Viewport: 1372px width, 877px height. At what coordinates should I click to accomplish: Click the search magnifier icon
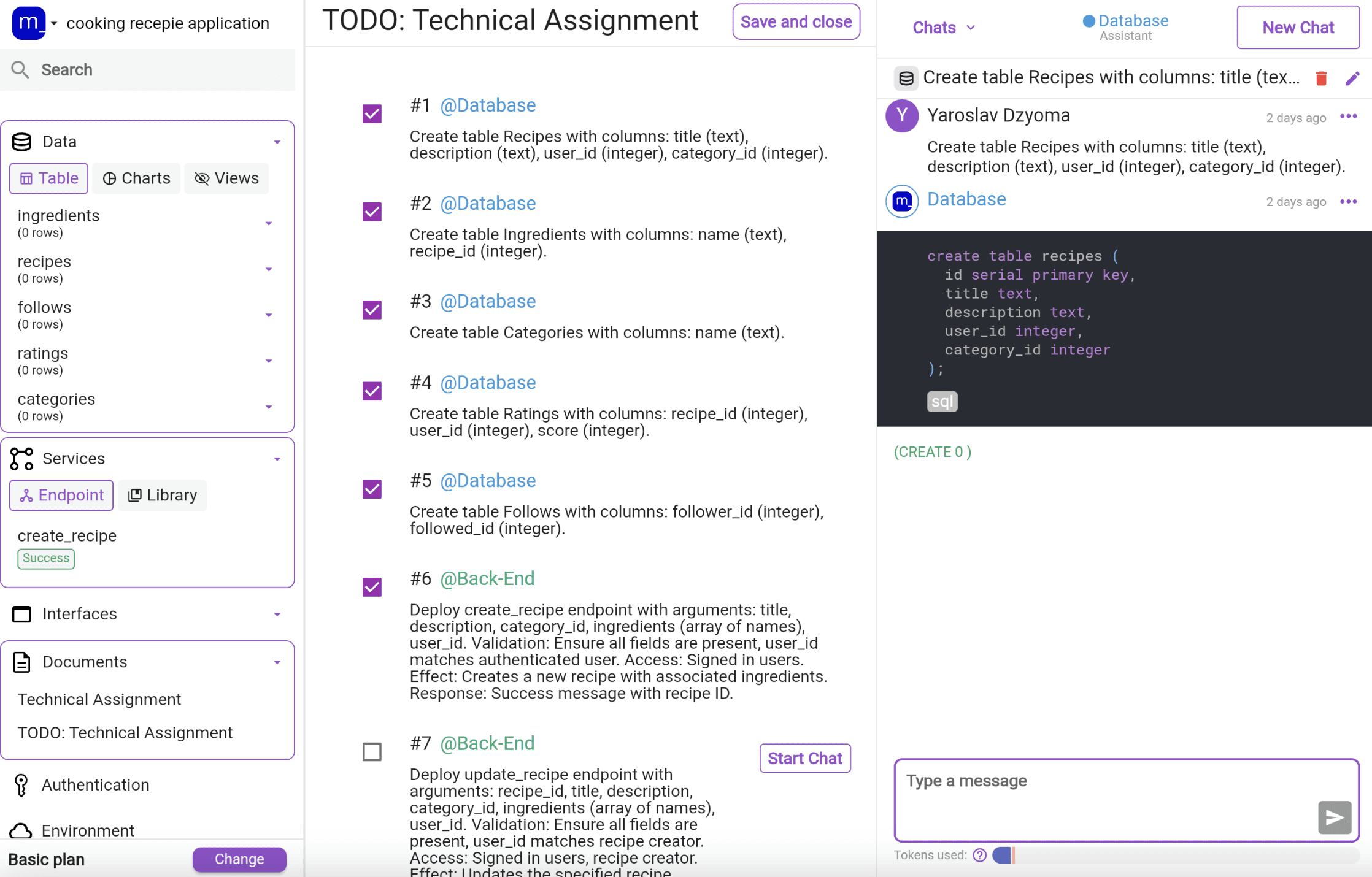20,70
